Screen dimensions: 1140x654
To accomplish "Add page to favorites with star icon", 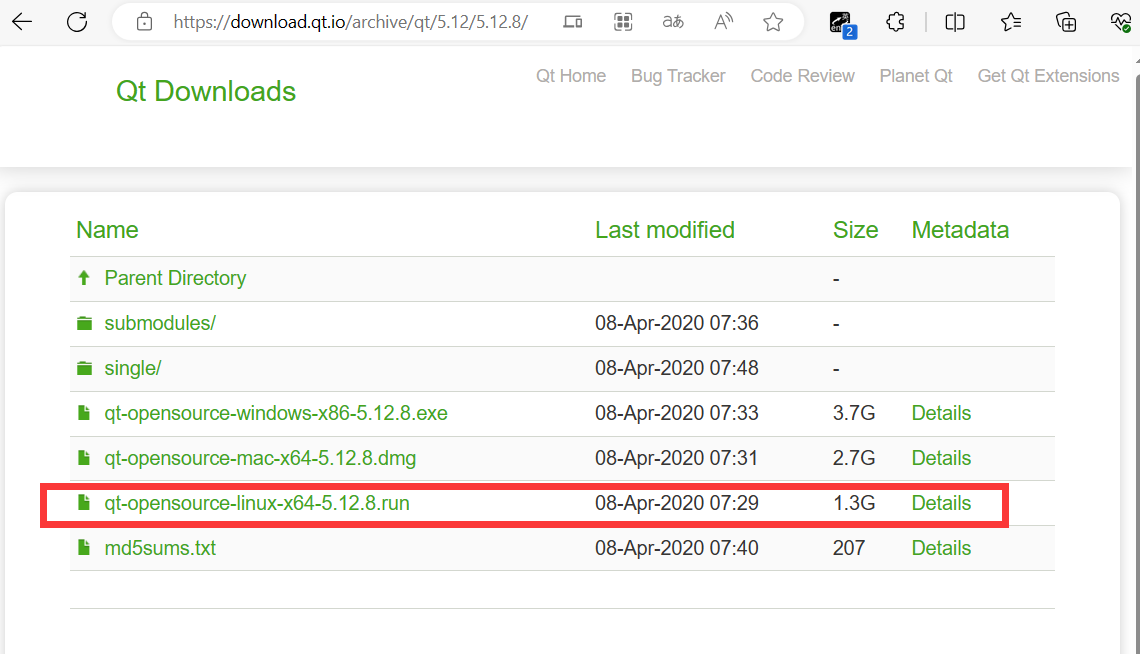I will 773,22.
